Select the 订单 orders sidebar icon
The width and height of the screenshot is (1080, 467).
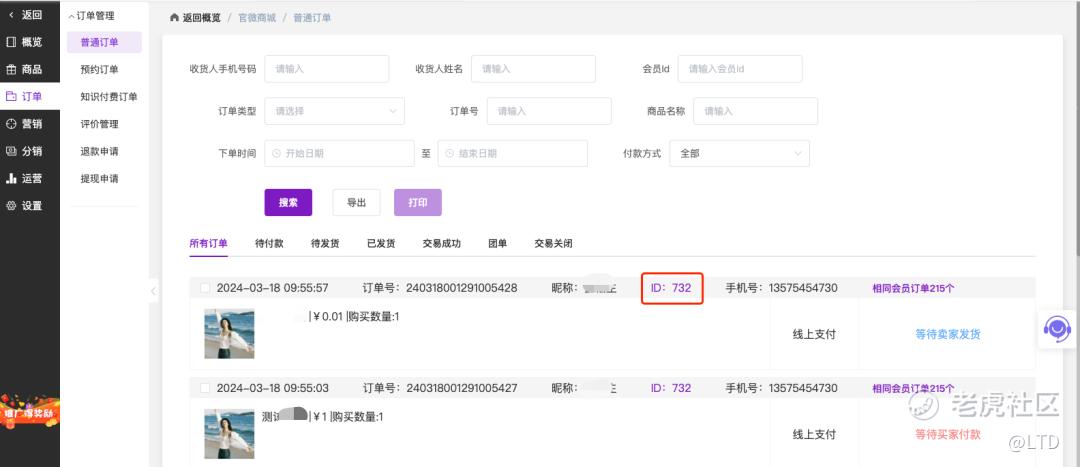pos(11,96)
